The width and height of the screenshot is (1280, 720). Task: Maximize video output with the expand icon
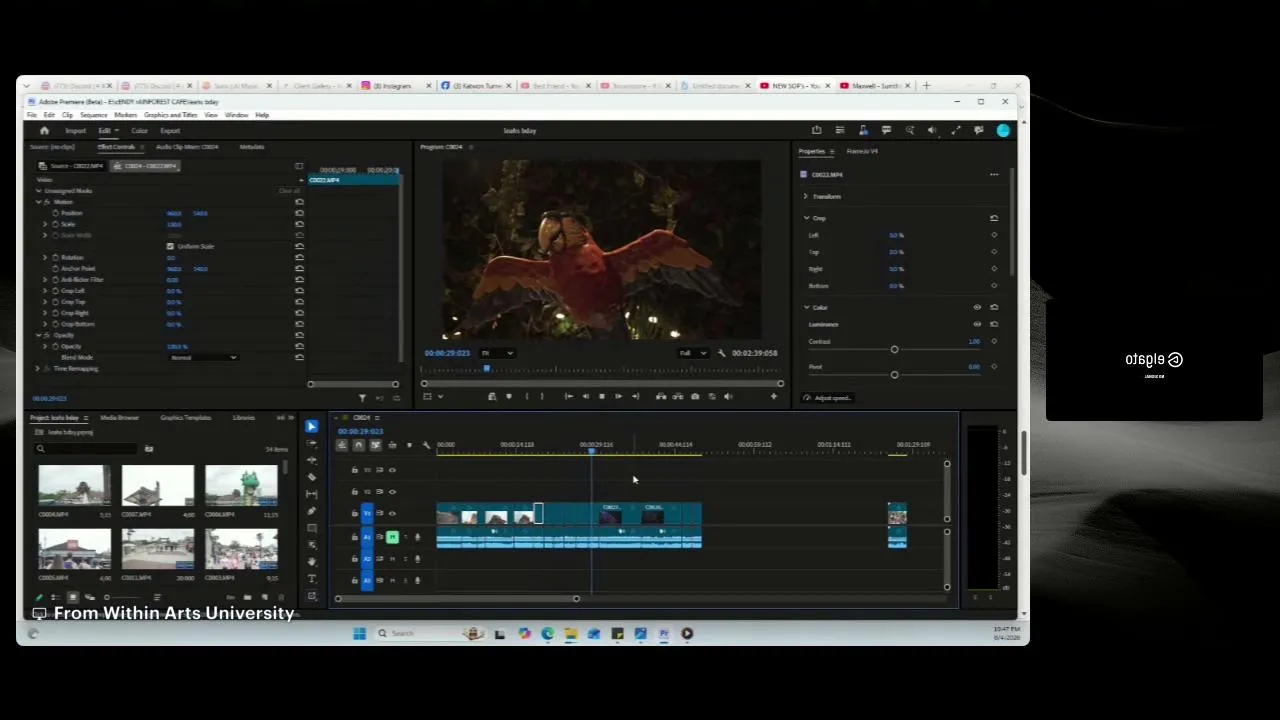point(956,130)
